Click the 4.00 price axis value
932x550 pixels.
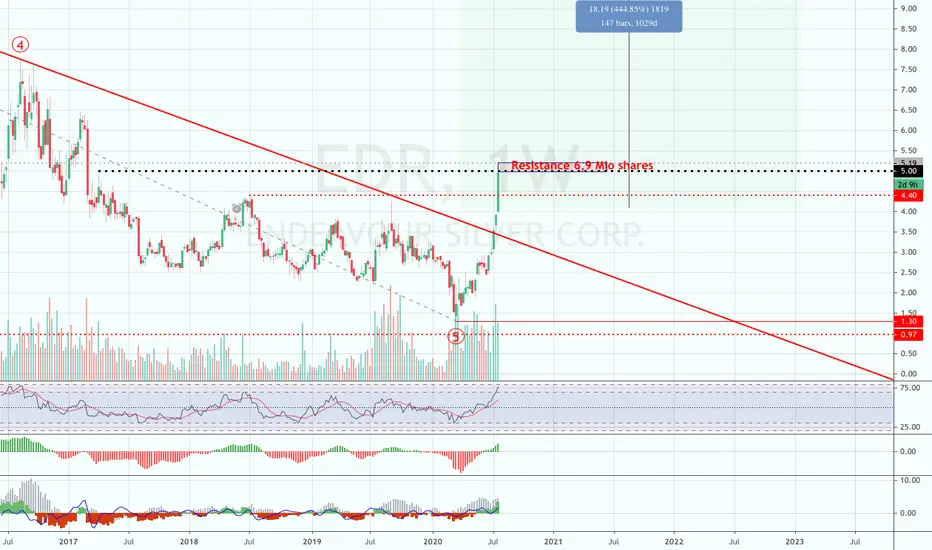(908, 212)
